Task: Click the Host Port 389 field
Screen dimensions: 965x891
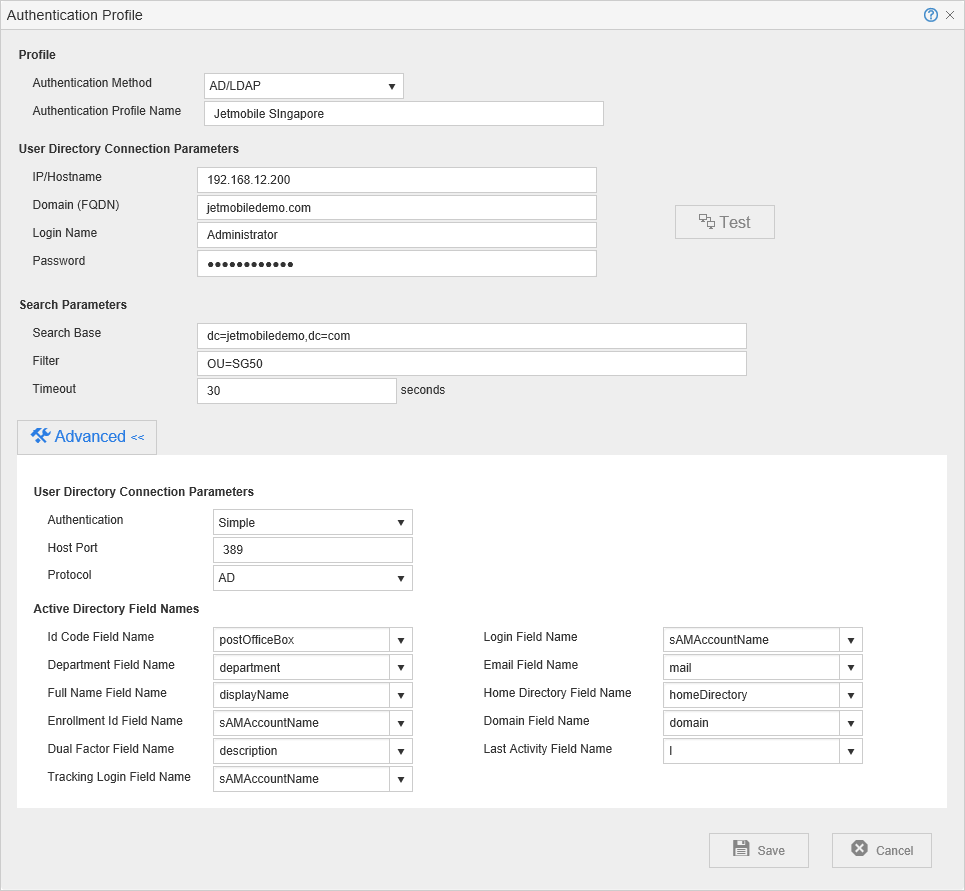Action: [312, 550]
